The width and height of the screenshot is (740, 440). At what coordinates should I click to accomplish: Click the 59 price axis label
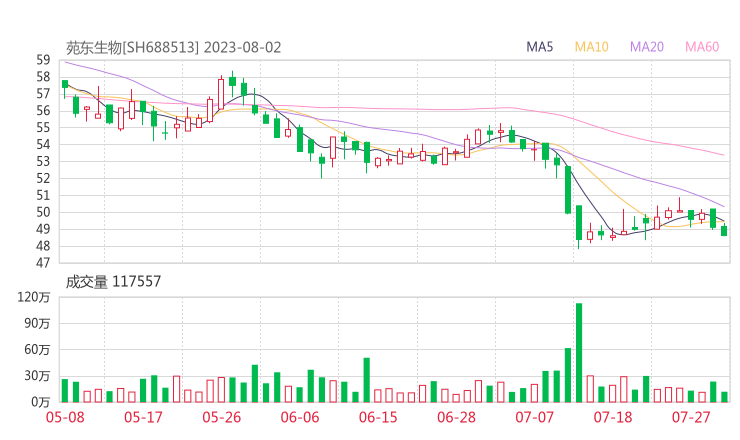[x=43, y=60]
